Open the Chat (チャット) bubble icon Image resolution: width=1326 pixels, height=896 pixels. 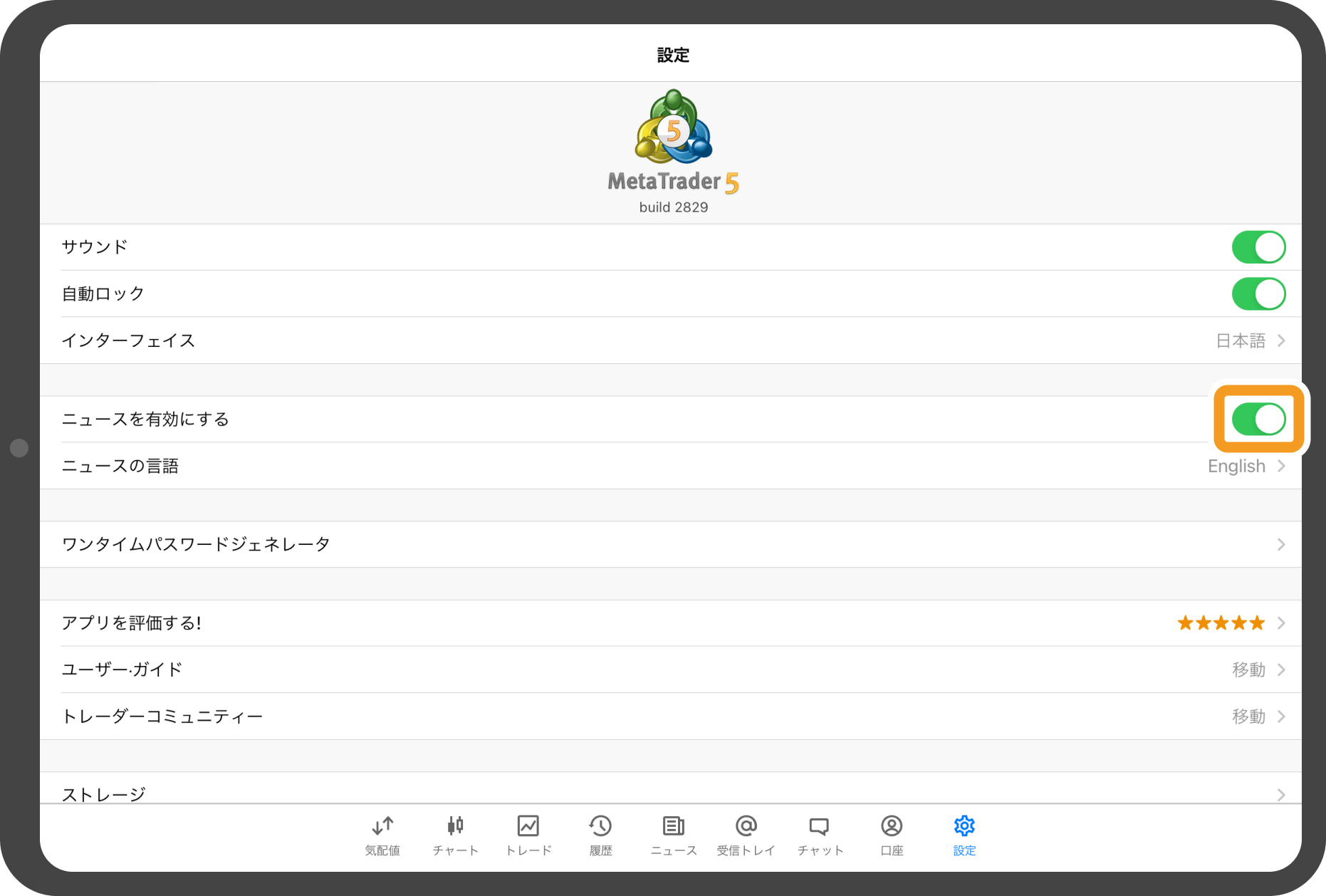[x=819, y=826]
